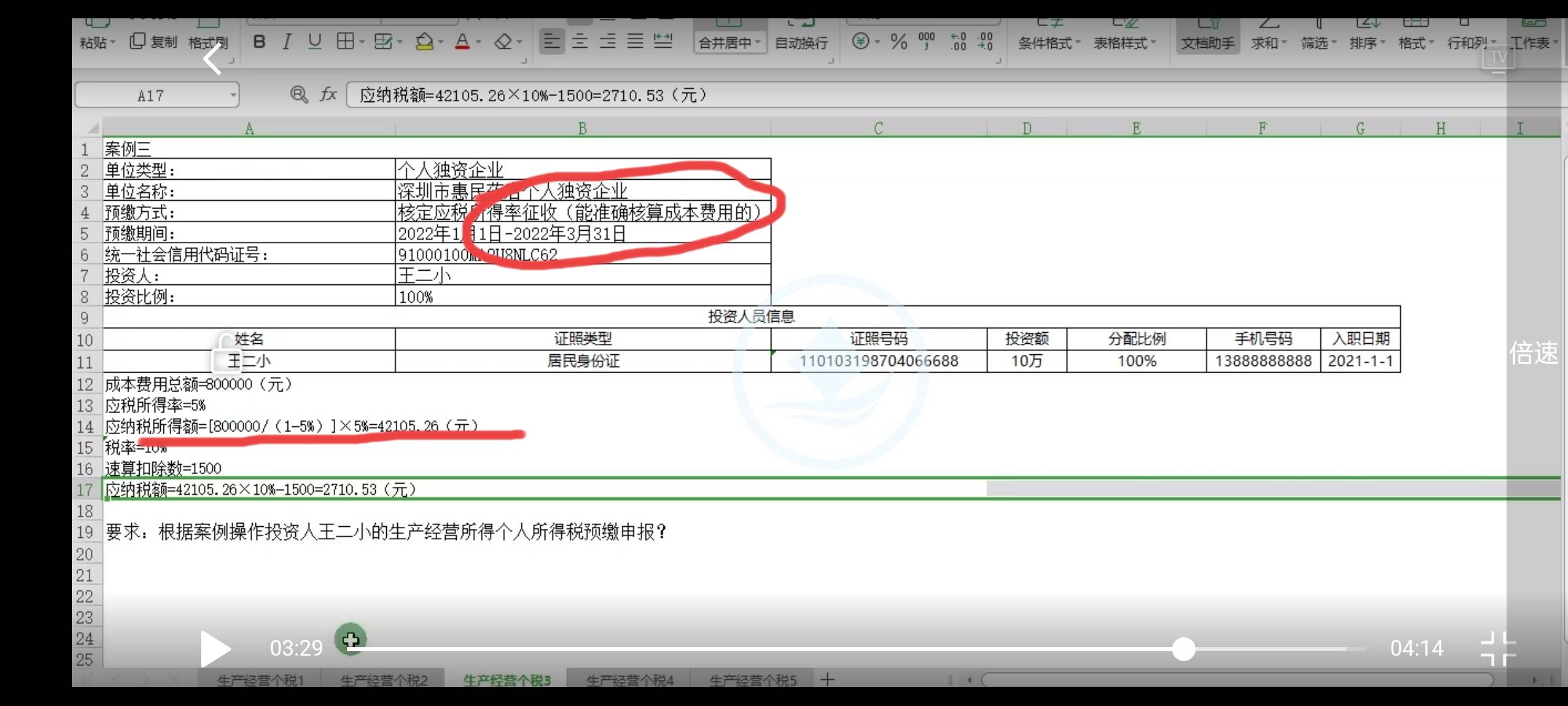This screenshot has width=1568, height=706.
Task: Play the video
Action: tap(216, 649)
